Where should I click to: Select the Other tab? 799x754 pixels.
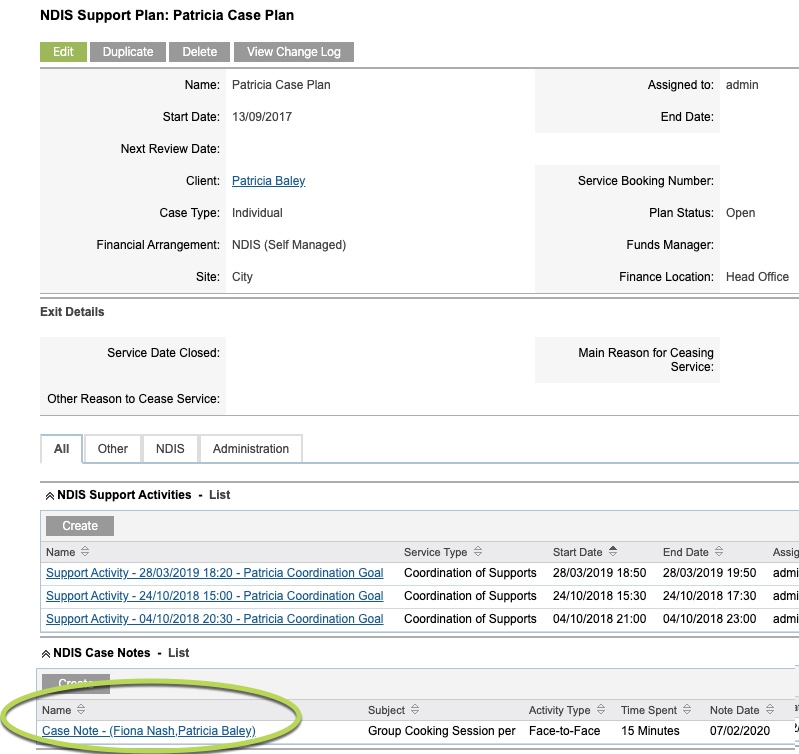(113, 449)
